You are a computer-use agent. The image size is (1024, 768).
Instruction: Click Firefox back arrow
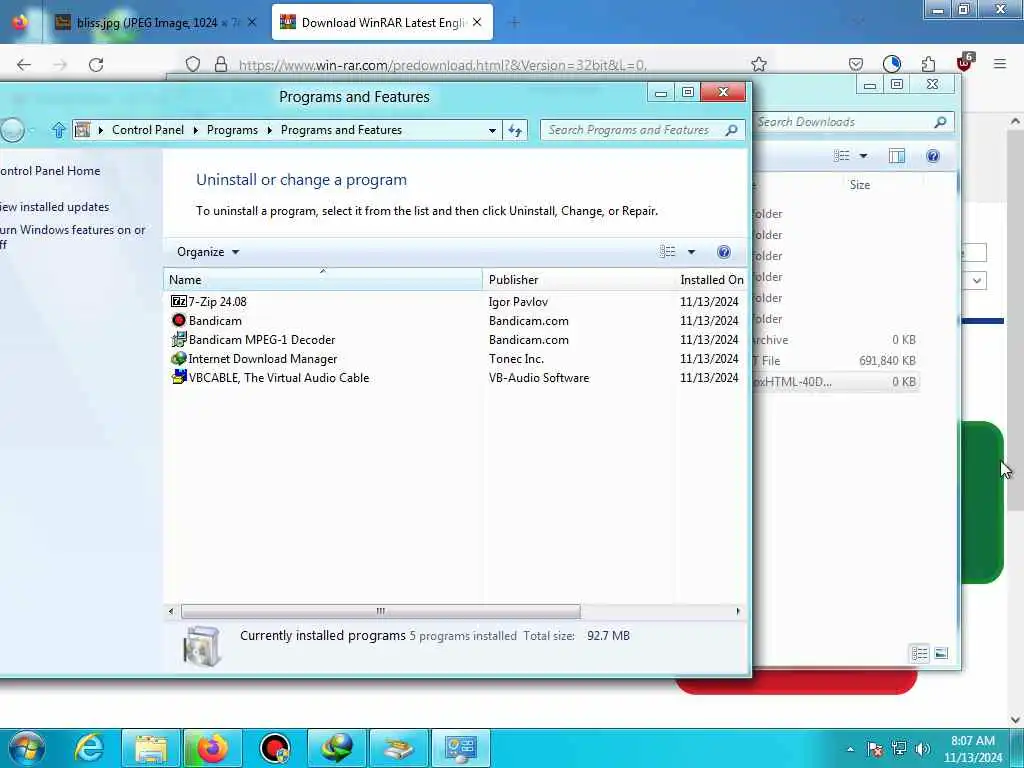pos(24,65)
